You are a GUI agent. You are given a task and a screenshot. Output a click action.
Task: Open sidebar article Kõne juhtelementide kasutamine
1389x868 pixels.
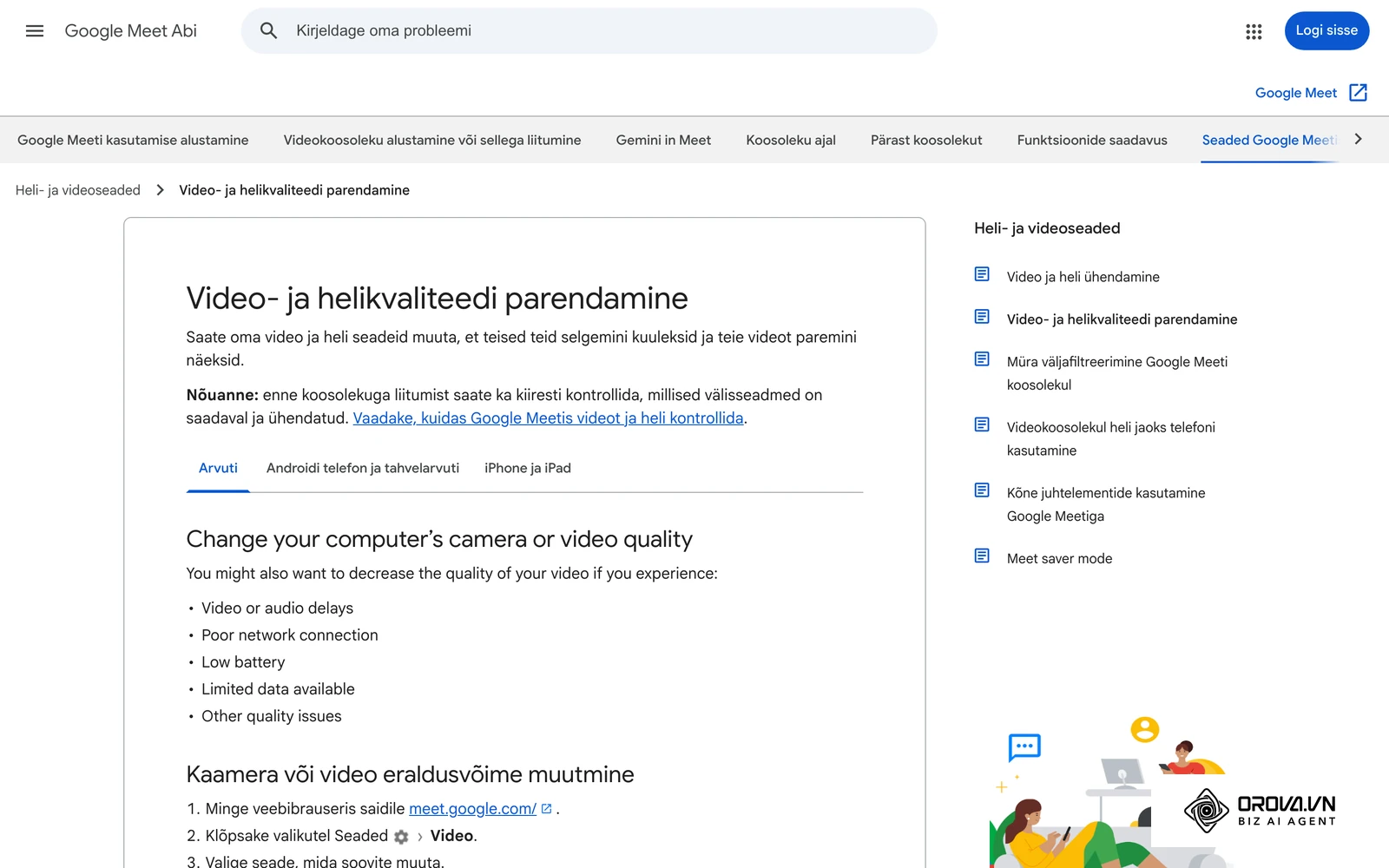pyautogui.click(x=1106, y=504)
